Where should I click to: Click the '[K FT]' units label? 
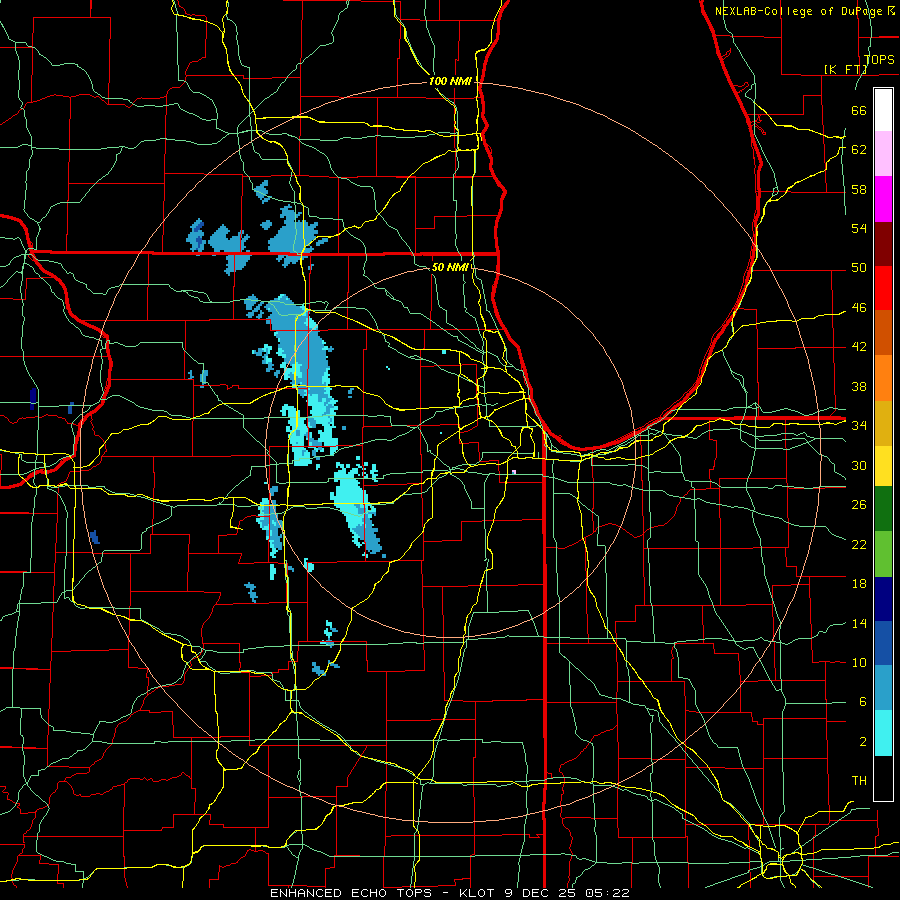(x=846, y=69)
